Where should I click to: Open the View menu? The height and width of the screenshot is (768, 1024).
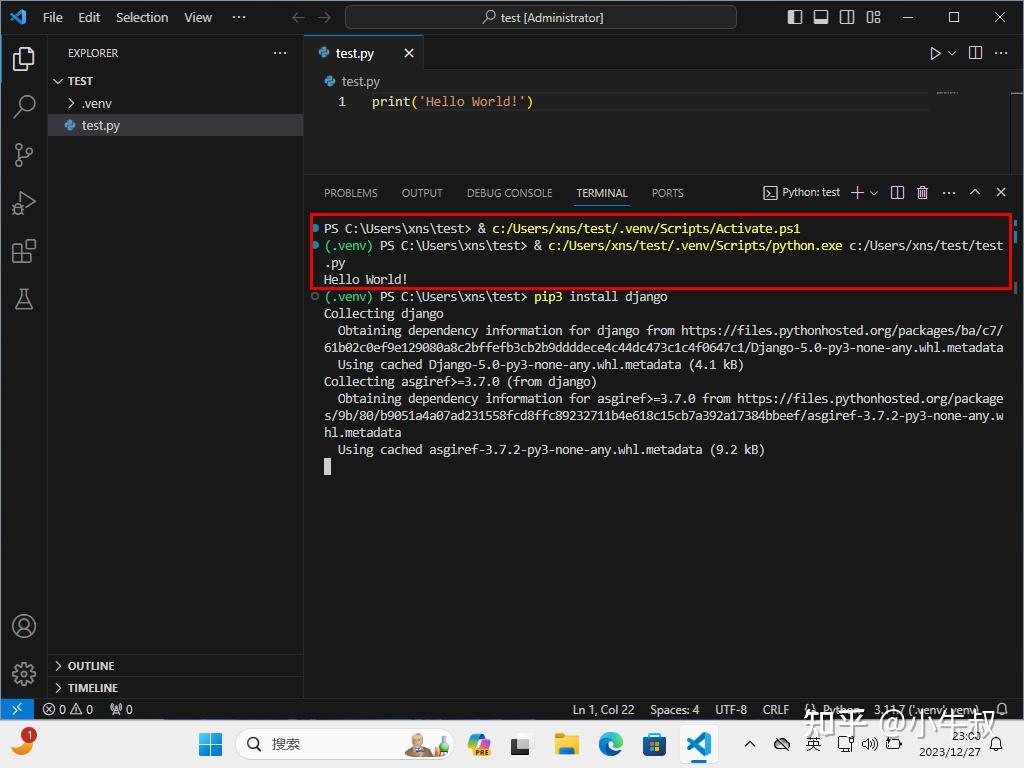tap(197, 17)
